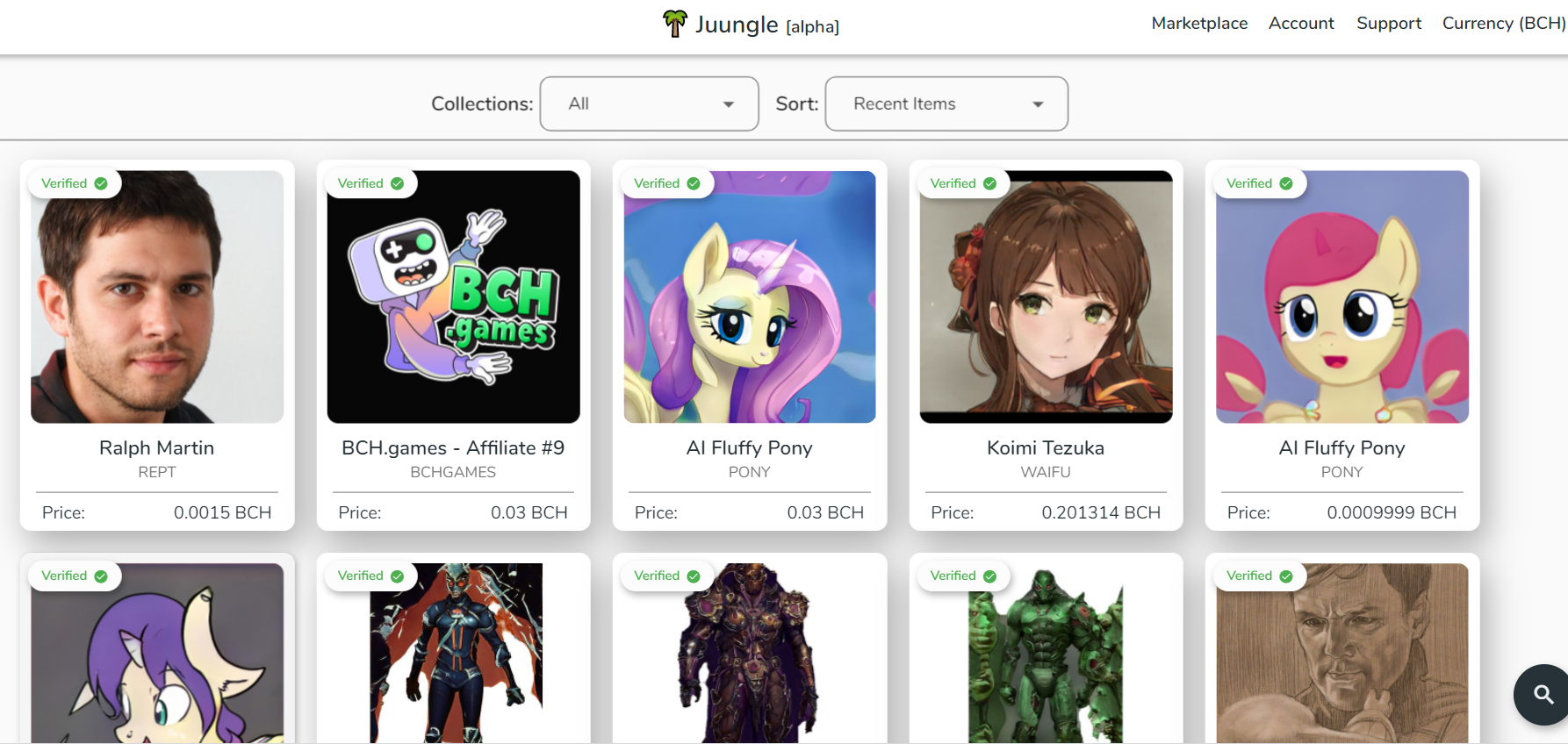View the purple-haired pony image
This screenshot has height=744, width=1568.
tap(157, 653)
